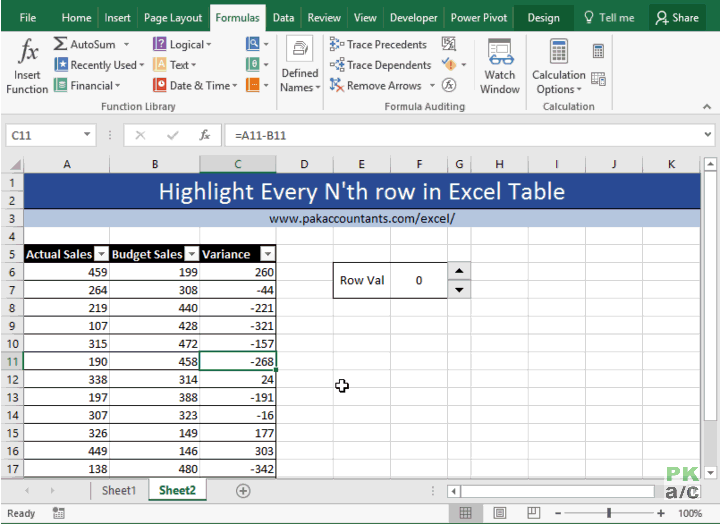The image size is (720, 524).
Task: Open Recently Used functions list
Action: [99, 65]
